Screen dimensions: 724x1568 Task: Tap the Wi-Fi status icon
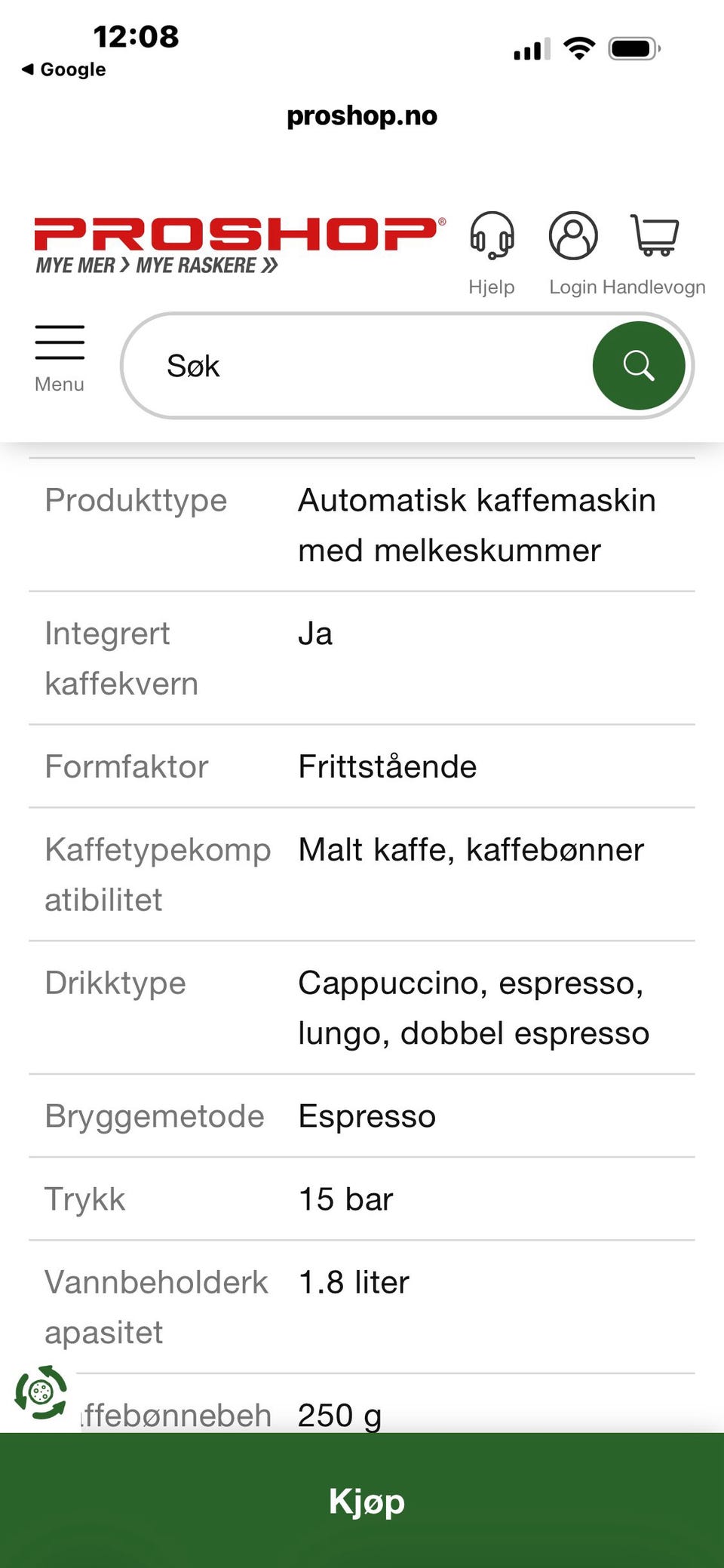579,49
